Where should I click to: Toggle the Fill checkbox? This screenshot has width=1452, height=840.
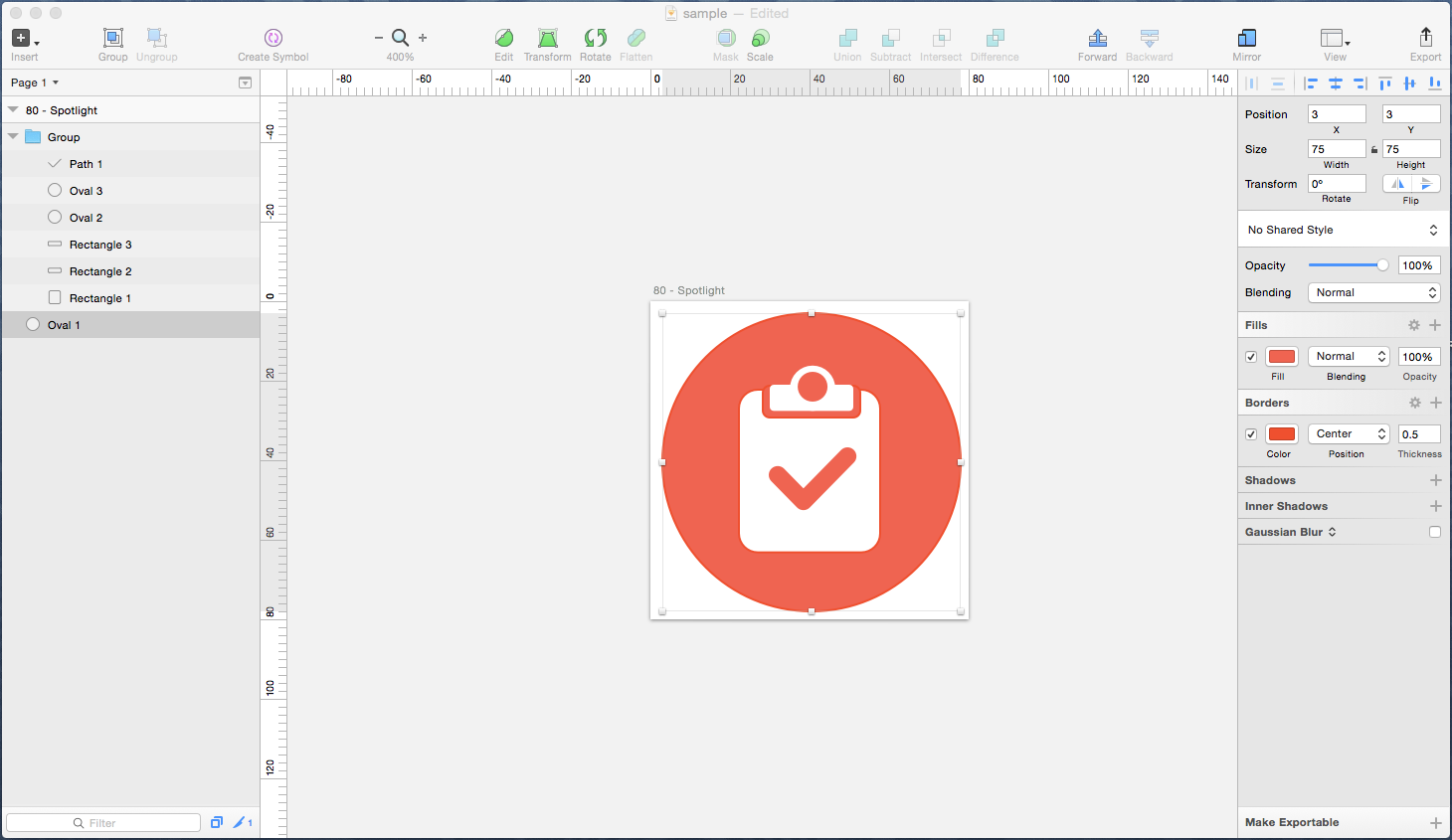coord(1251,357)
